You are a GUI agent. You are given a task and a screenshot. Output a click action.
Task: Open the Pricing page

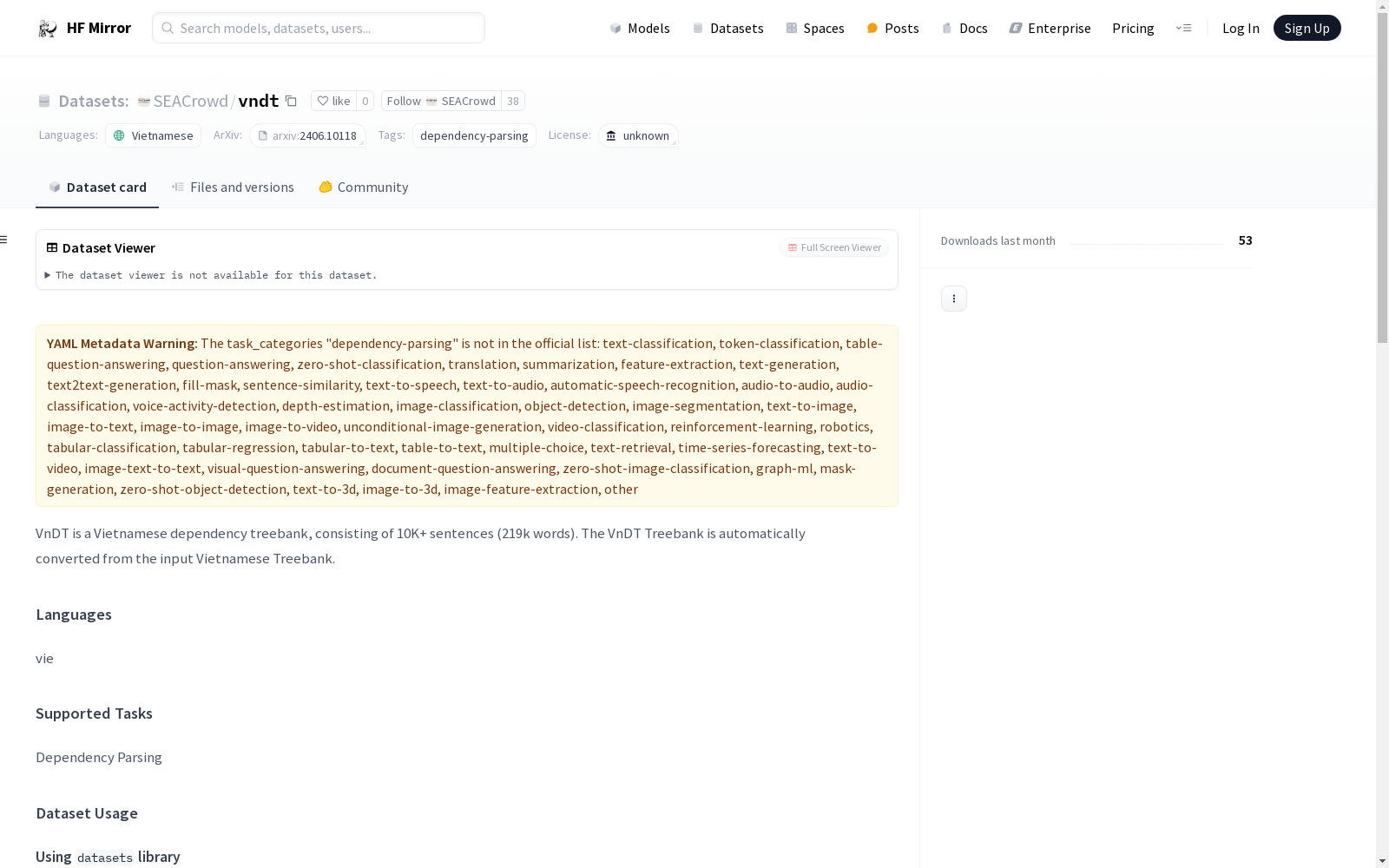1133,28
